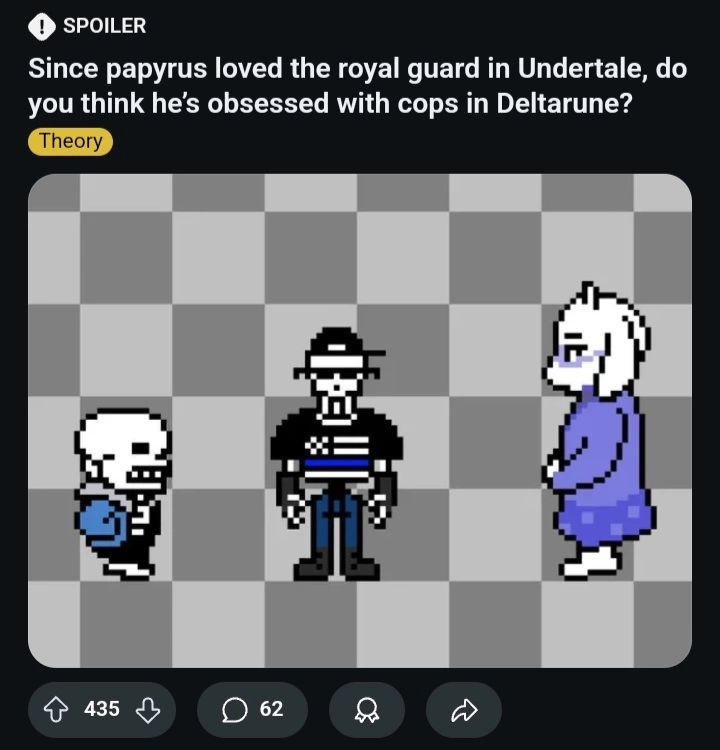Tap the Sans skeleton sprite in image
The image size is (720, 750).
click(x=122, y=494)
